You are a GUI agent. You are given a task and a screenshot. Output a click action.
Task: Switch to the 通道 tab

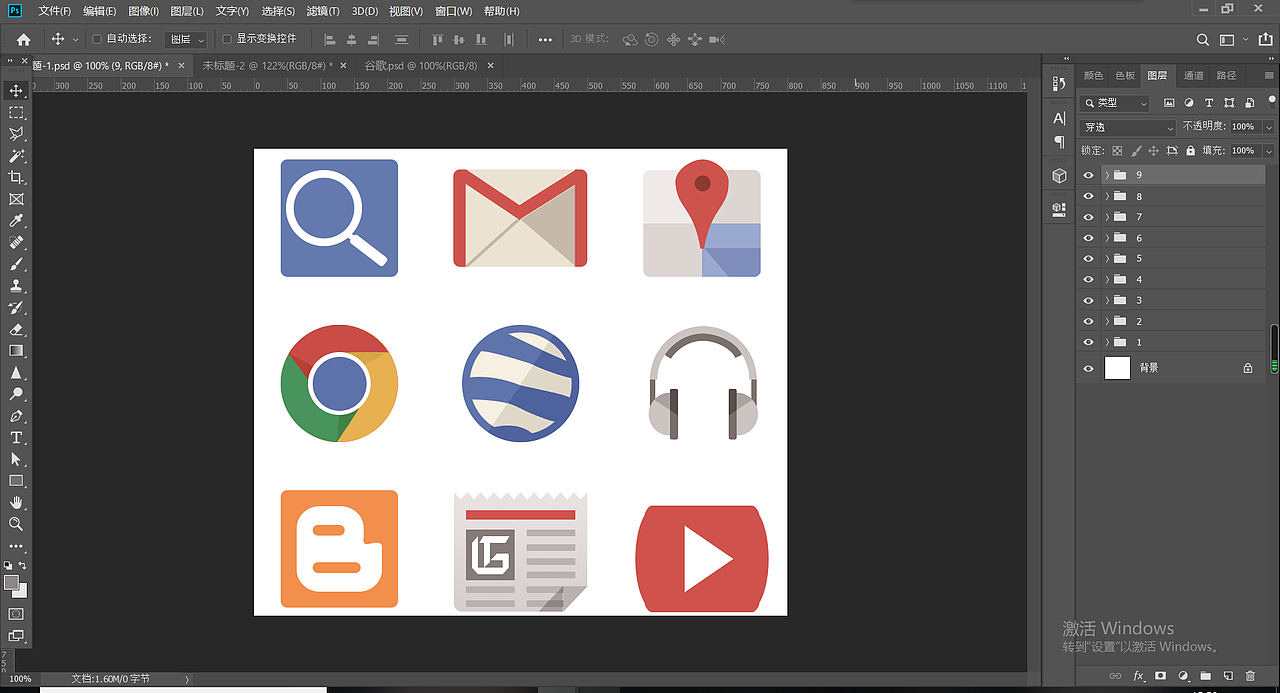pos(1194,75)
